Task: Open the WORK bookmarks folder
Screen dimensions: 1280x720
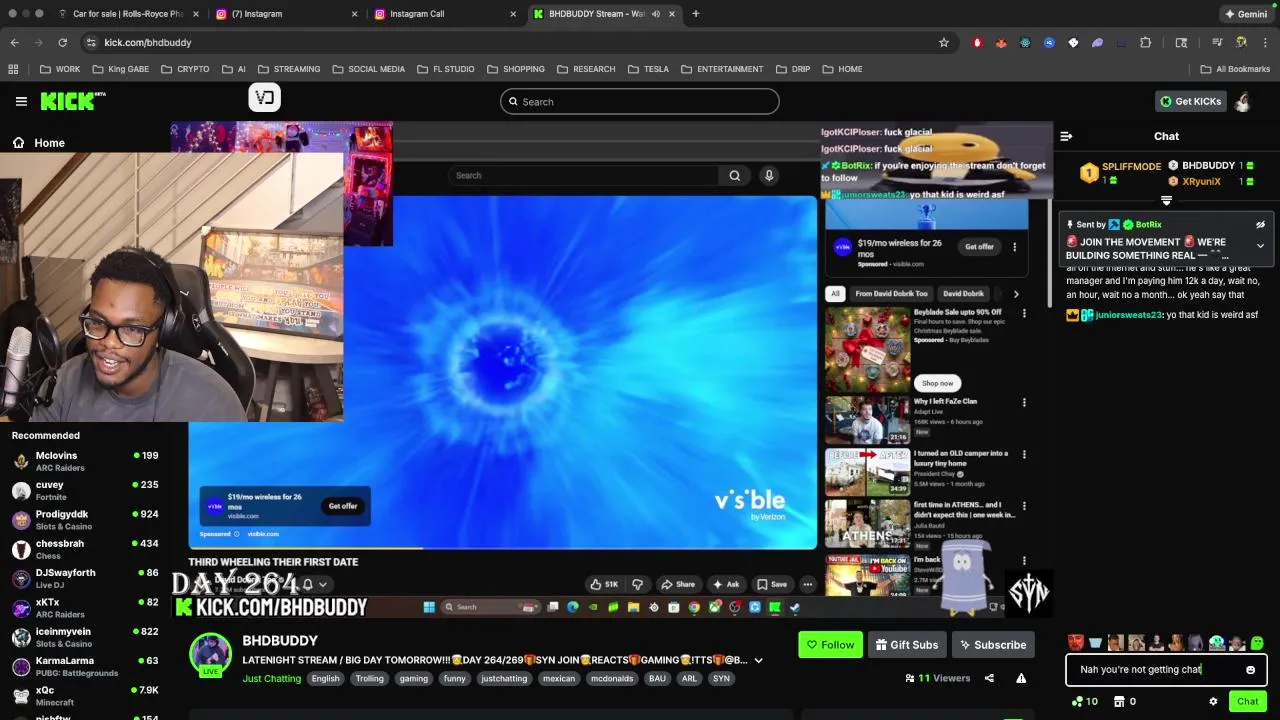Action: [x=60, y=69]
